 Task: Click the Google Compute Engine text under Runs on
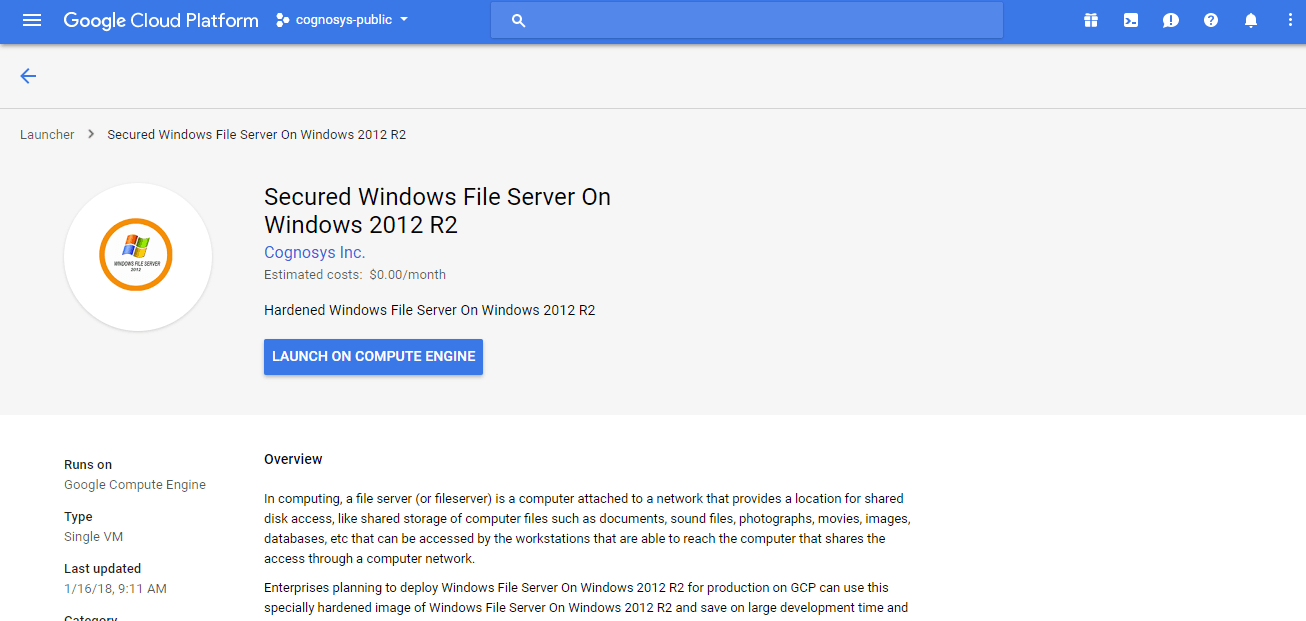(135, 485)
